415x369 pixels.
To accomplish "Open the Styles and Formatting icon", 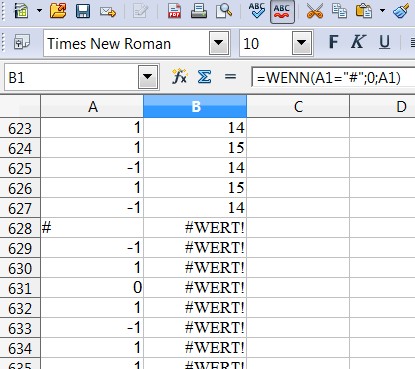I will pos(22,43).
